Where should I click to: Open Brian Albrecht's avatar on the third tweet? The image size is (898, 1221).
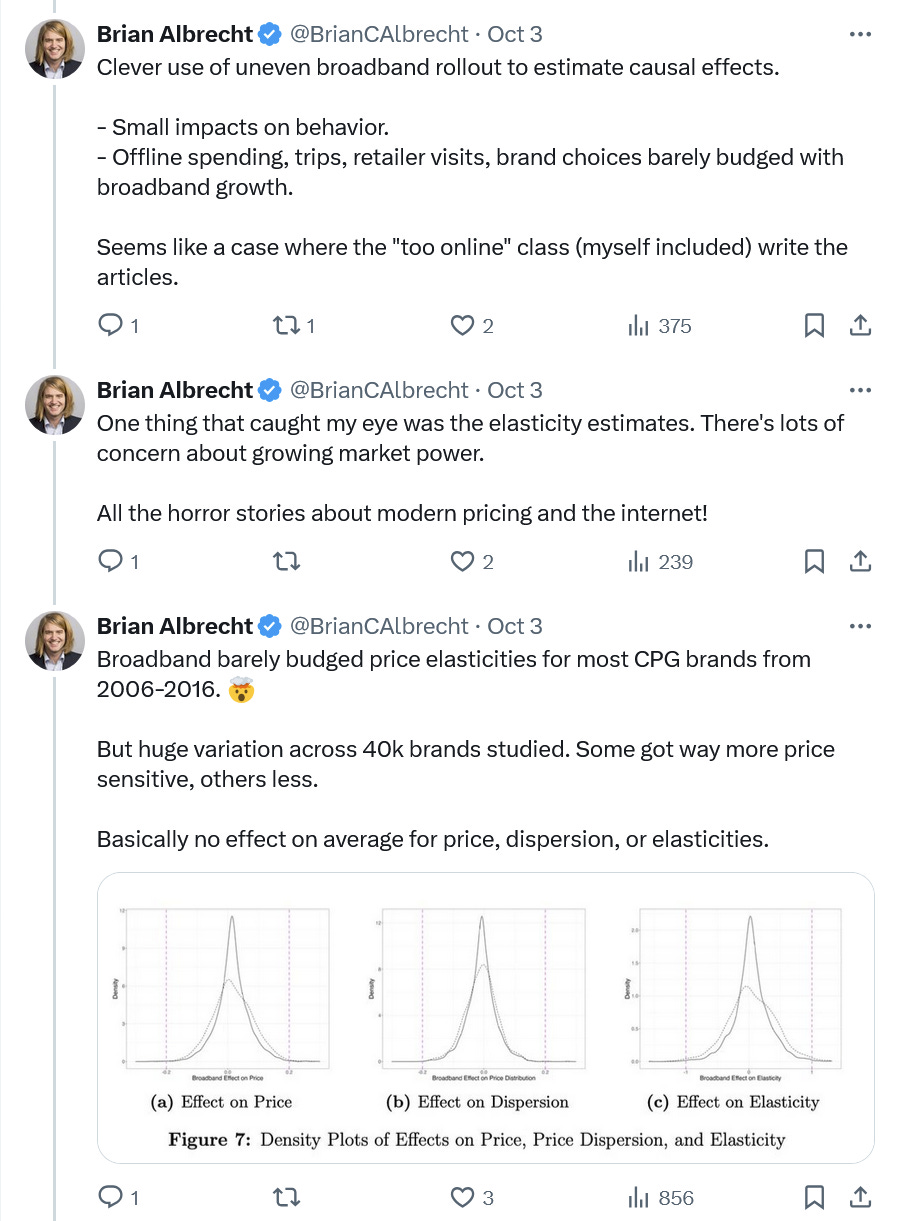coord(55,640)
